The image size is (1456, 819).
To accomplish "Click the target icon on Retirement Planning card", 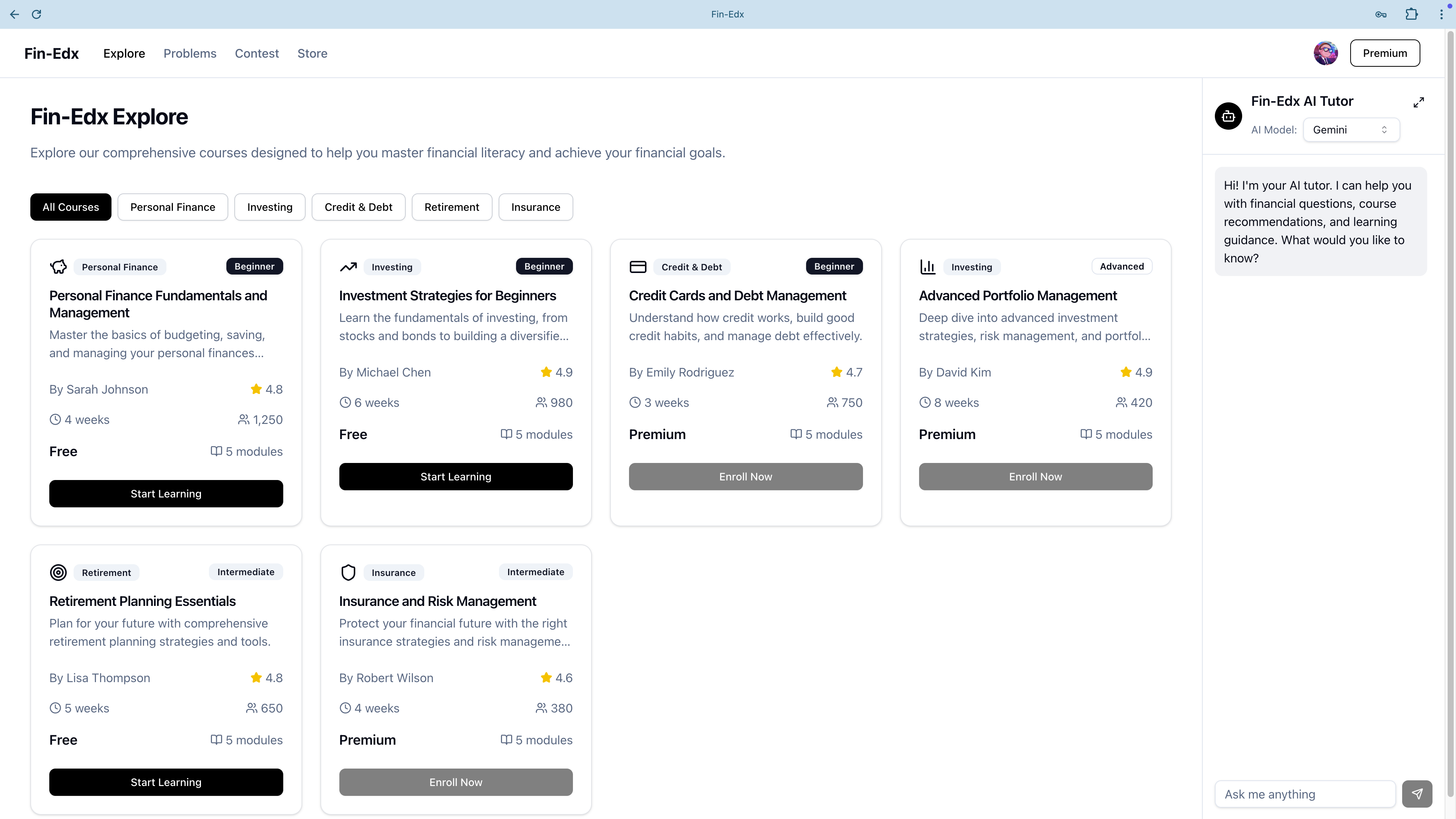I will [x=58, y=573].
